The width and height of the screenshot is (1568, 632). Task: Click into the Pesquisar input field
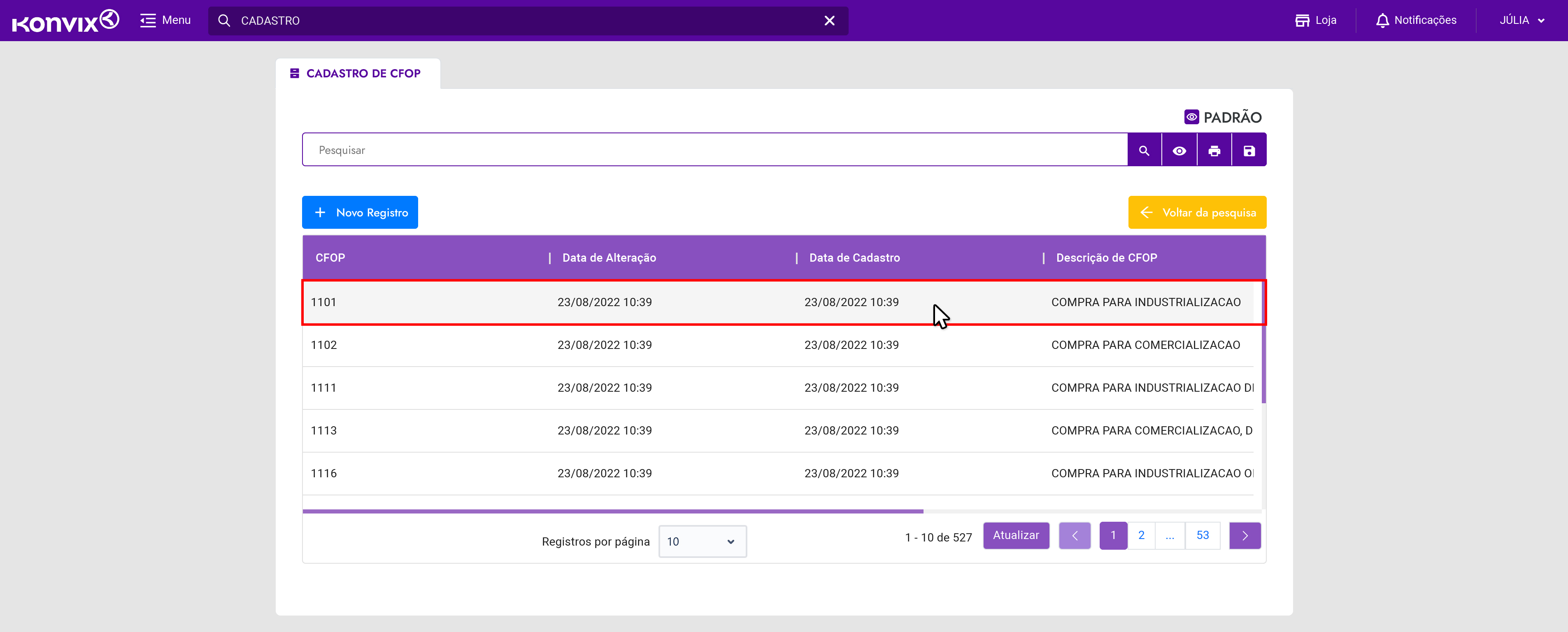click(714, 150)
